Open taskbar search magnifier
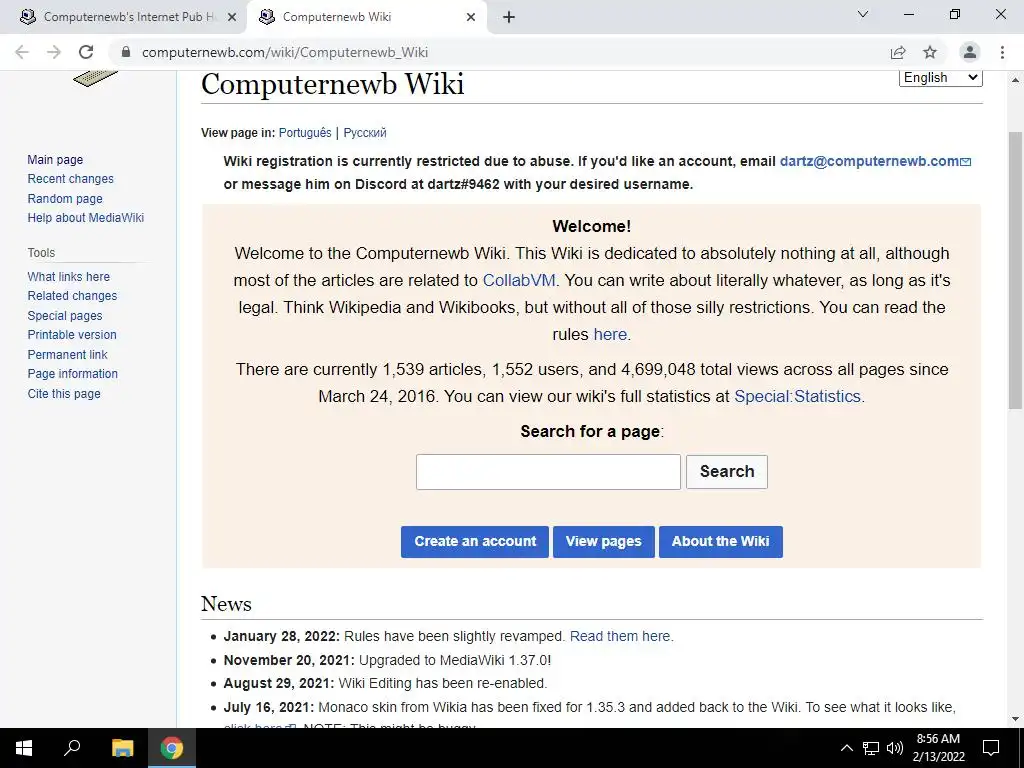 (72, 747)
